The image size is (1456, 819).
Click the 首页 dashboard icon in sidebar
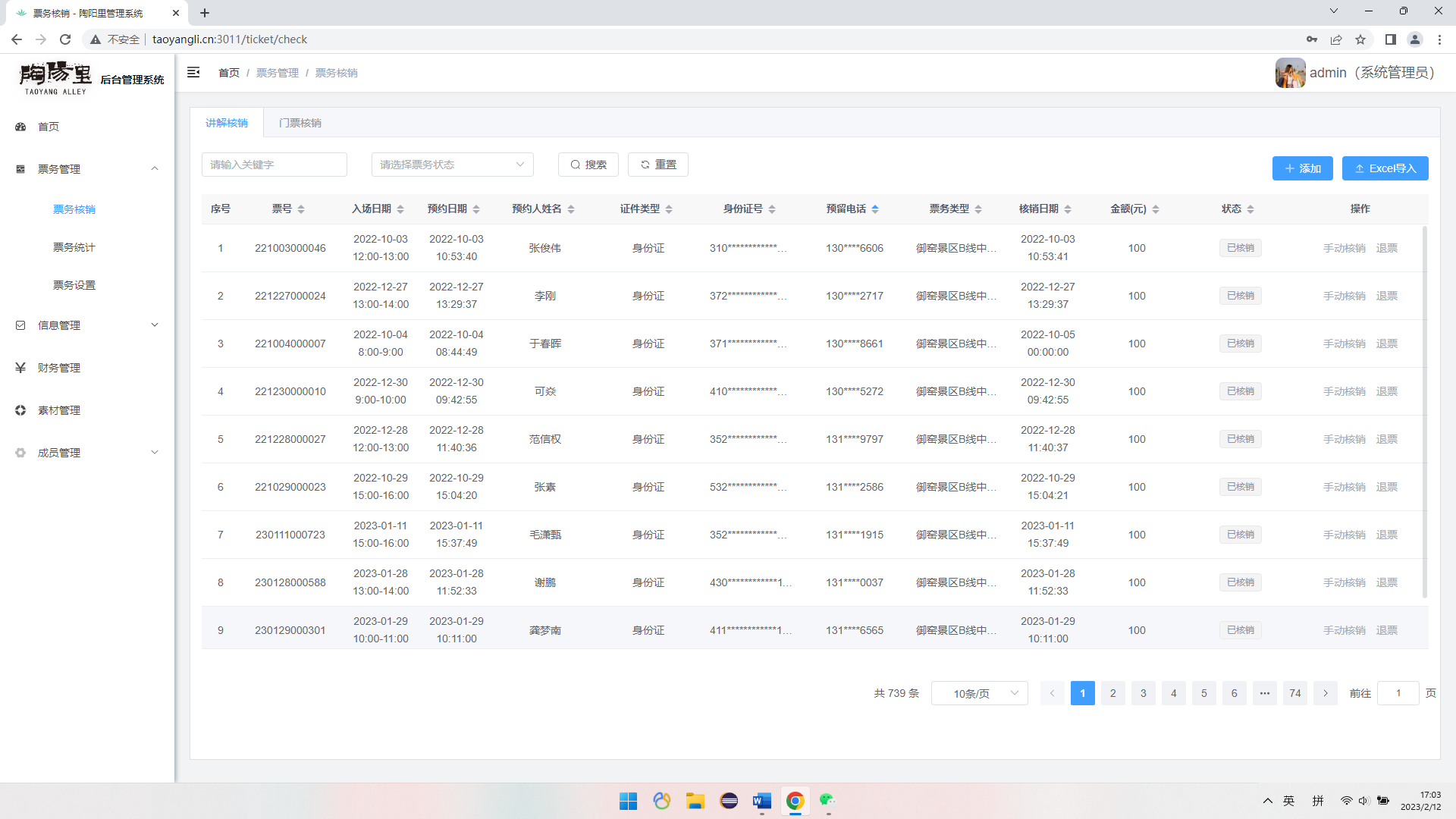(20, 127)
